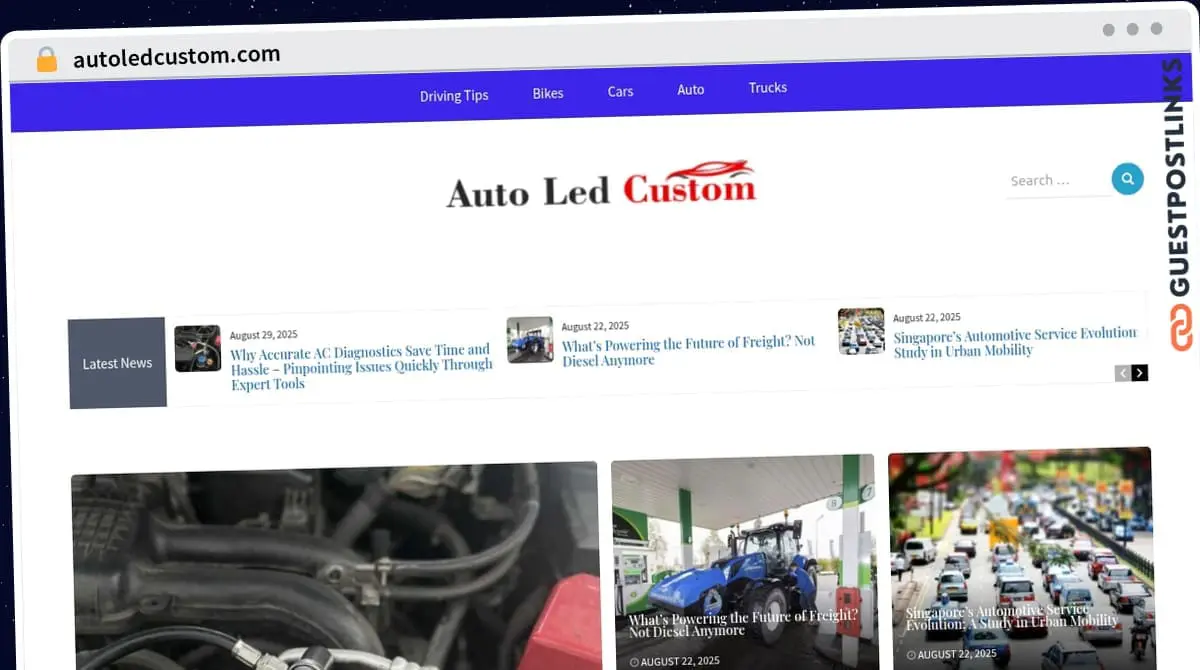Open the large engine bay featured image

point(335,566)
